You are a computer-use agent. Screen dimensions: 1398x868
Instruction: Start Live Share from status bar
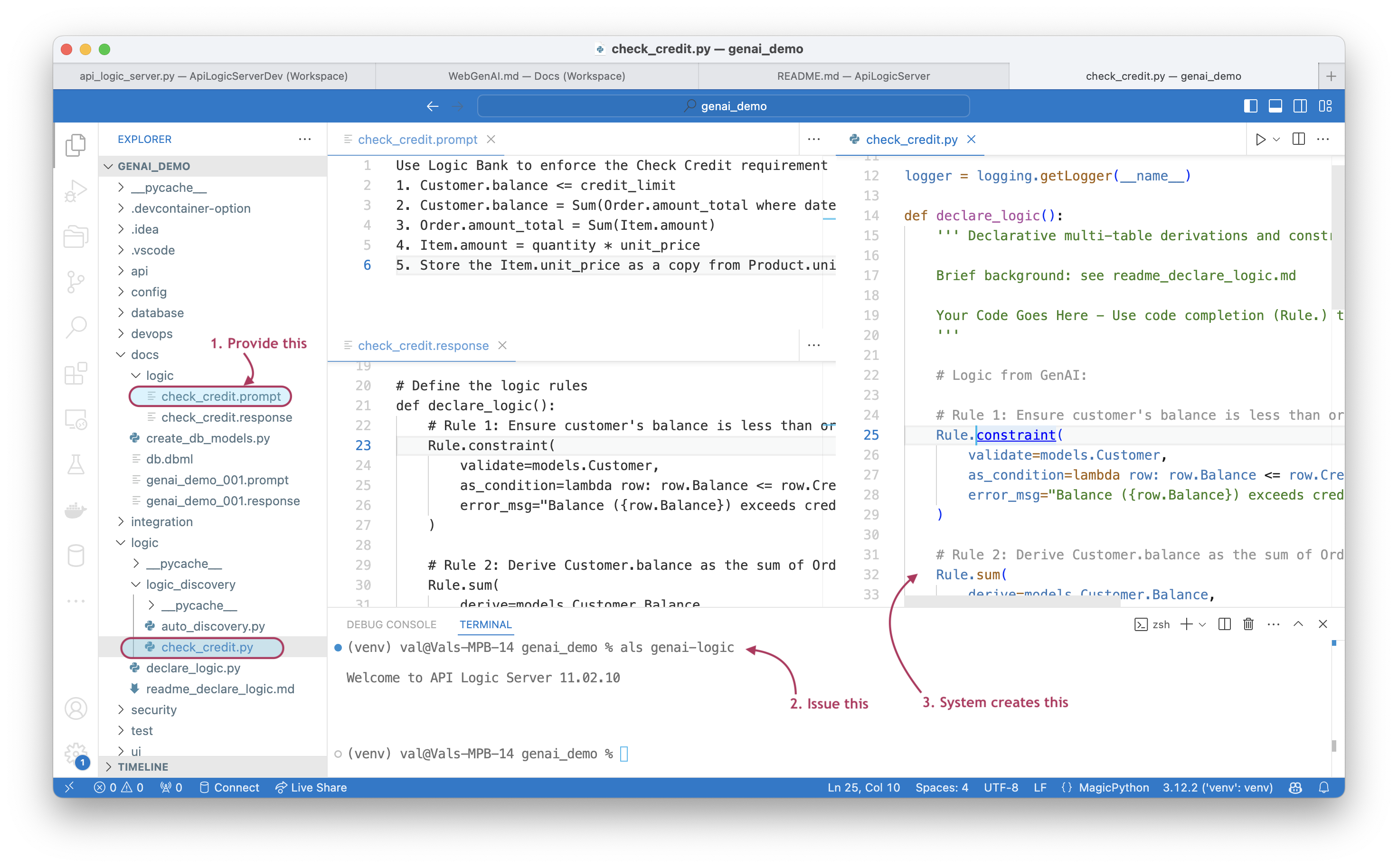click(311, 788)
